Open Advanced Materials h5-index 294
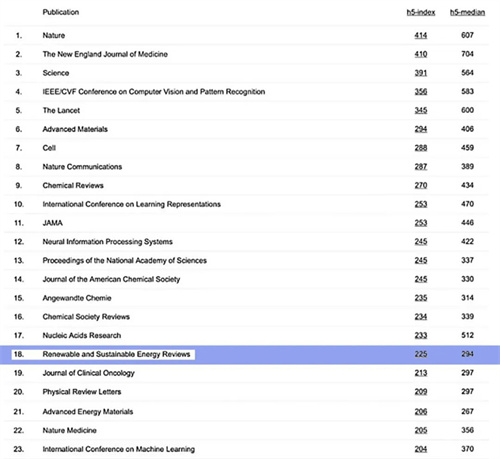The height and width of the screenshot is (459, 500). pos(421,129)
